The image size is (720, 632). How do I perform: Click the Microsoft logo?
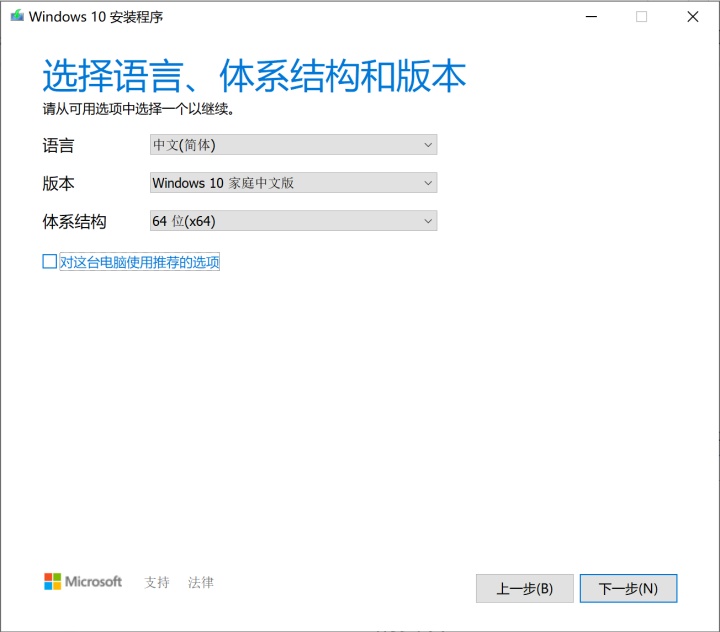(83, 581)
